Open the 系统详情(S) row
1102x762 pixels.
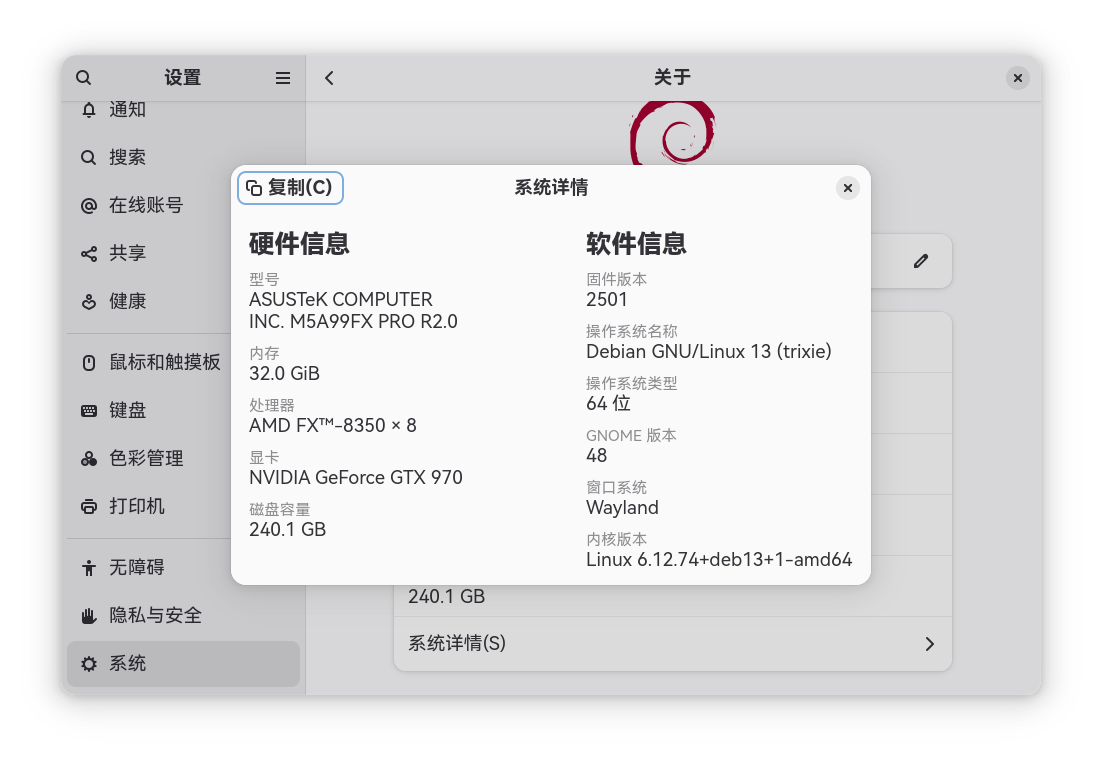pos(673,644)
